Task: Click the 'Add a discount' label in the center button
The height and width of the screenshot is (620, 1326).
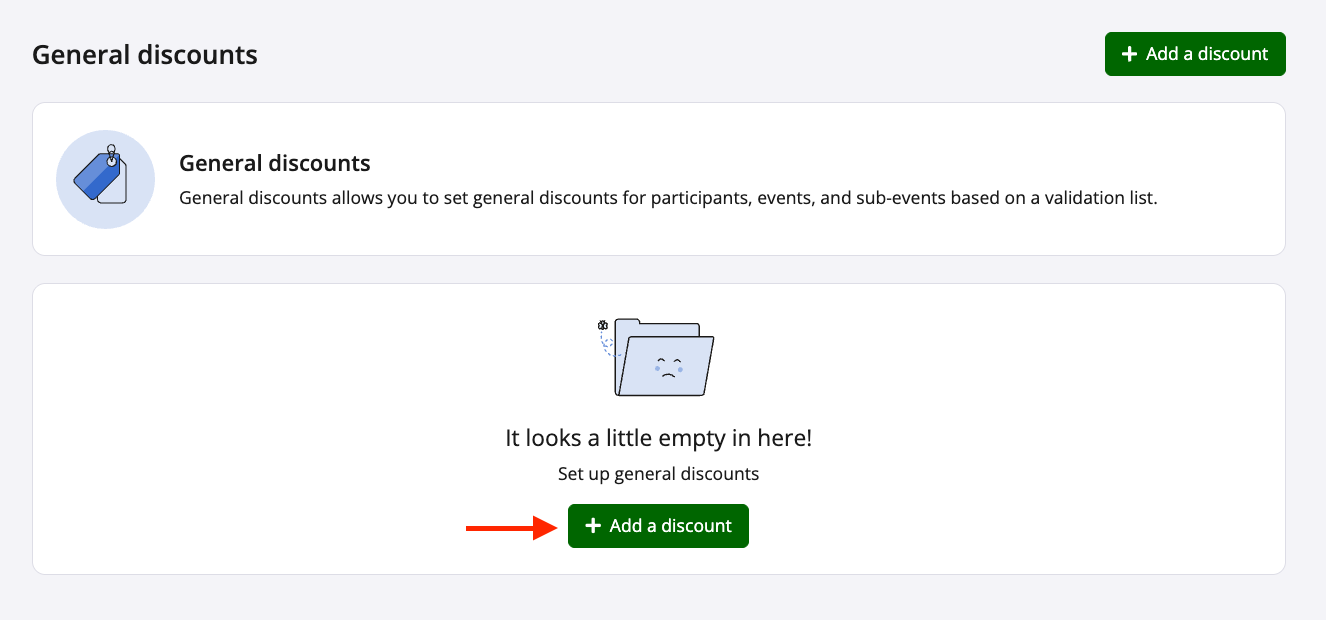Action: pos(670,526)
